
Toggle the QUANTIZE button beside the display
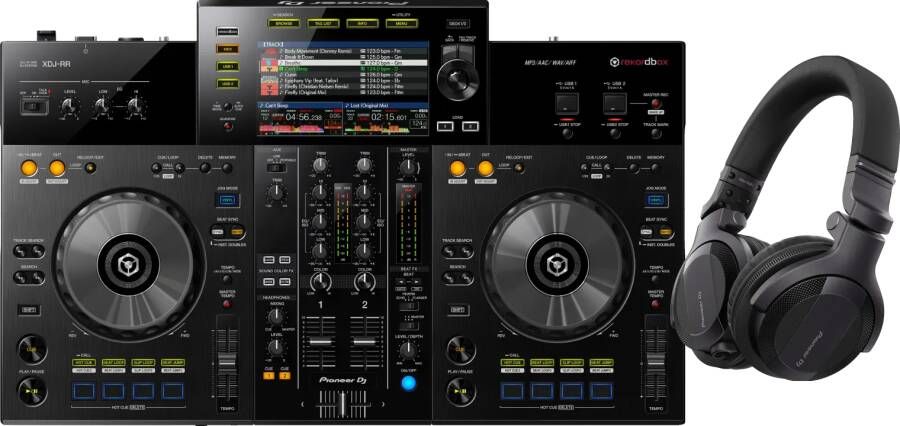228,125
